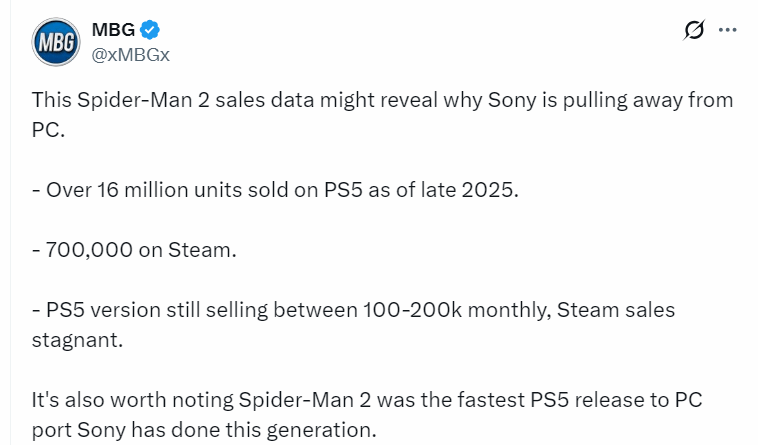Click "Steam sales" phrase in third bullet
This screenshot has width=758, height=445.
click(621, 310)
